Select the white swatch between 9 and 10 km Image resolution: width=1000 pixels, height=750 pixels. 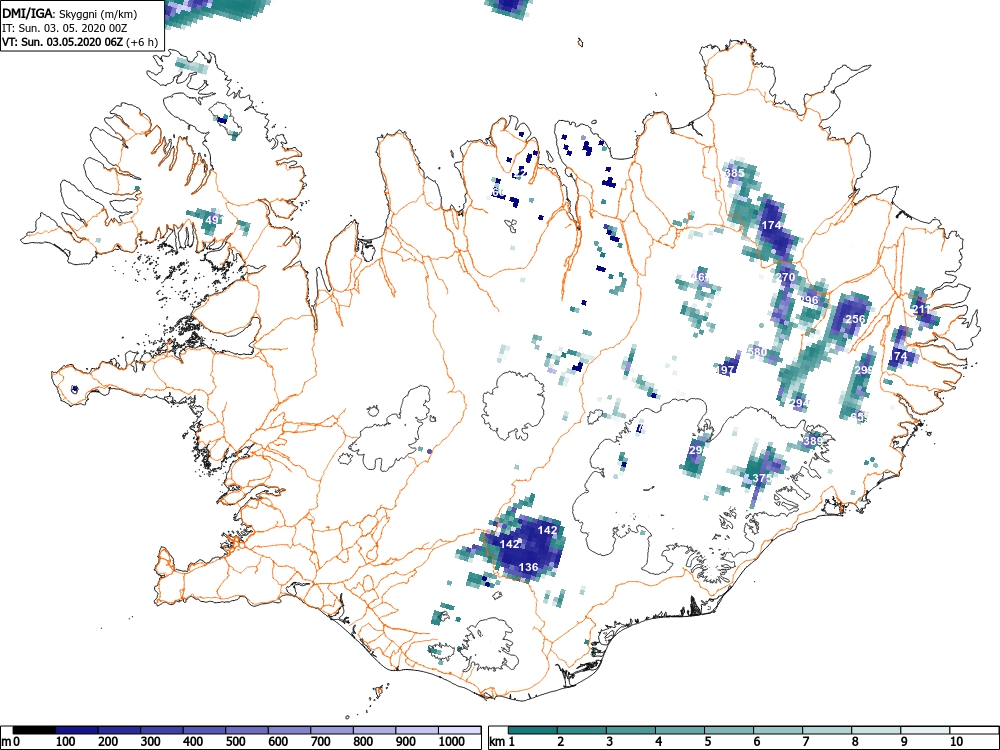tap(925, 730)
